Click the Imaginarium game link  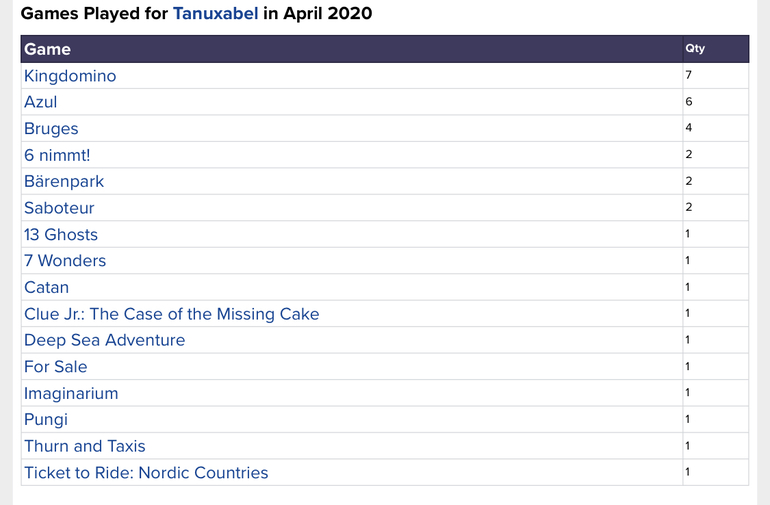tap(71, 393)
